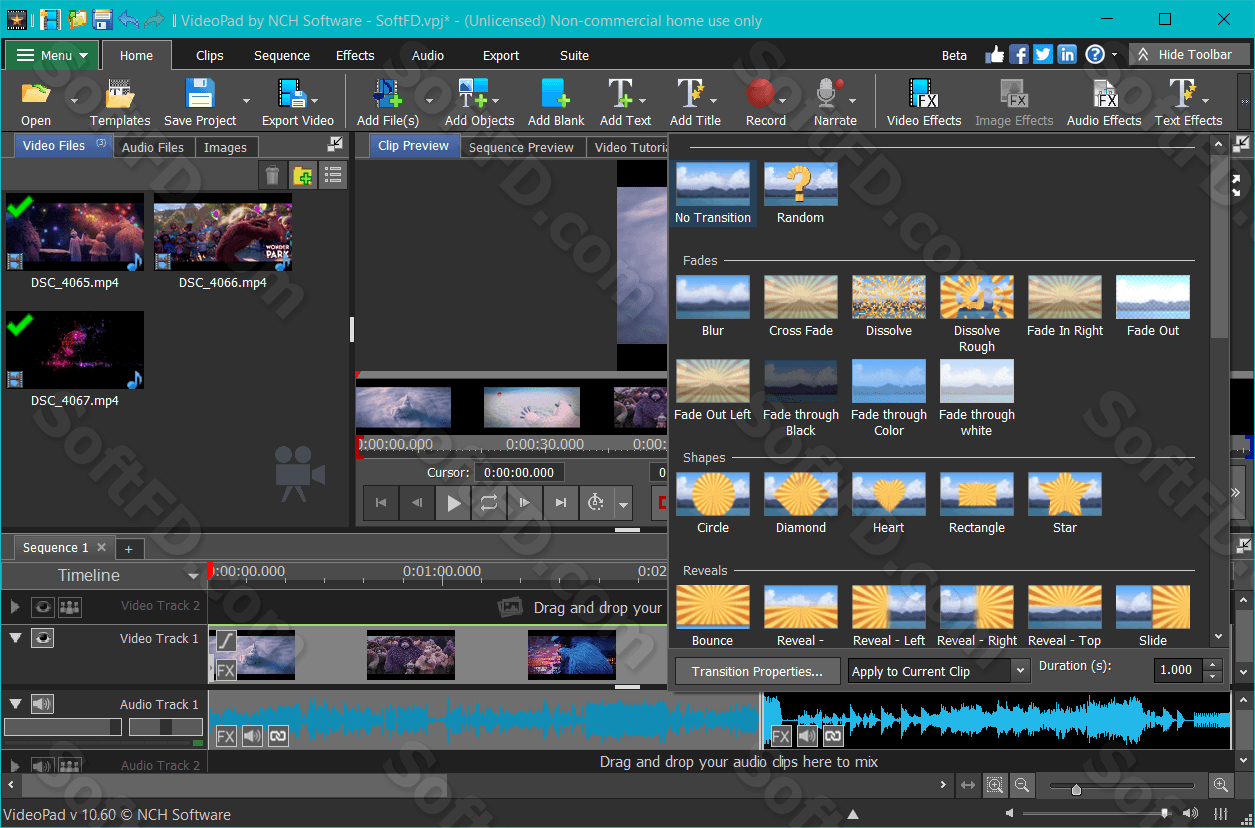The height and width of the screenshot is (828, 1255).
Task: Open the Clips ribbon tab
Action: click(x=210, y=55)
